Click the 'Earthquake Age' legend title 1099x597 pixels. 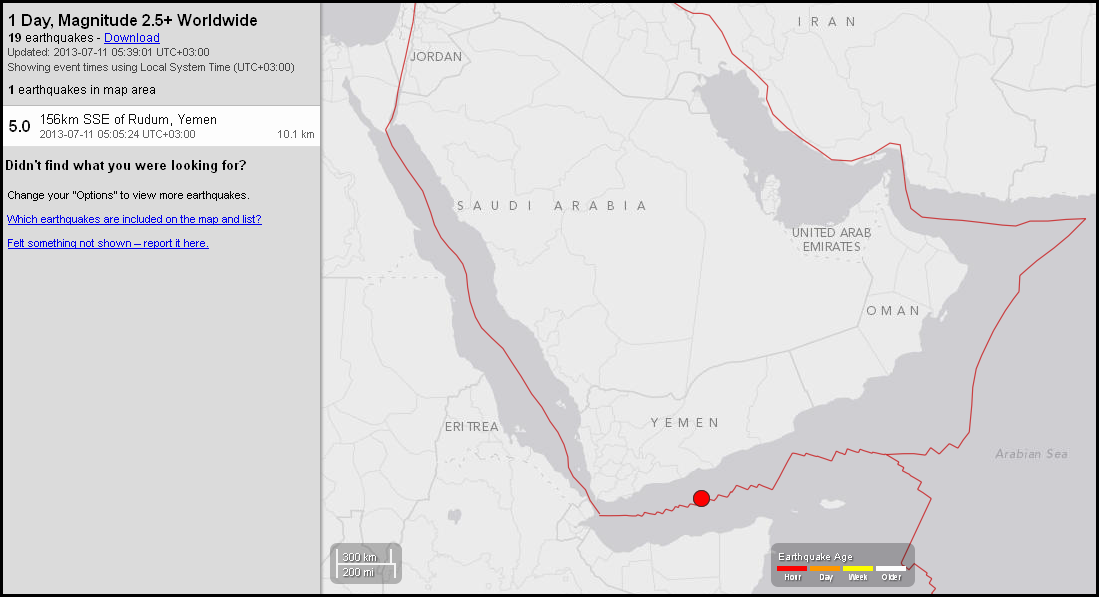click(x=815, y=557)
